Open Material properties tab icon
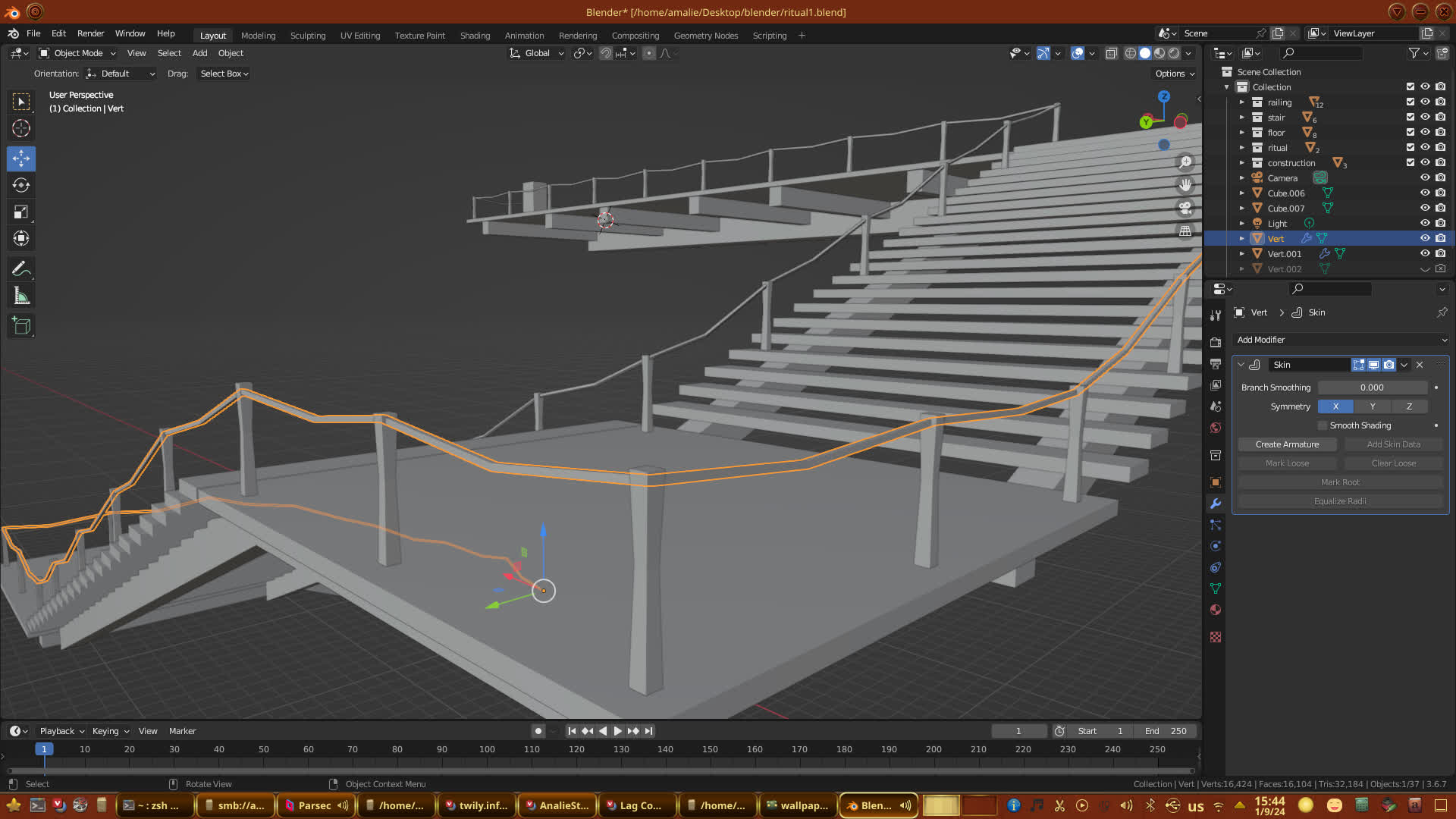The width and height of the screenshot is (1456, 819). point(1216,610)
